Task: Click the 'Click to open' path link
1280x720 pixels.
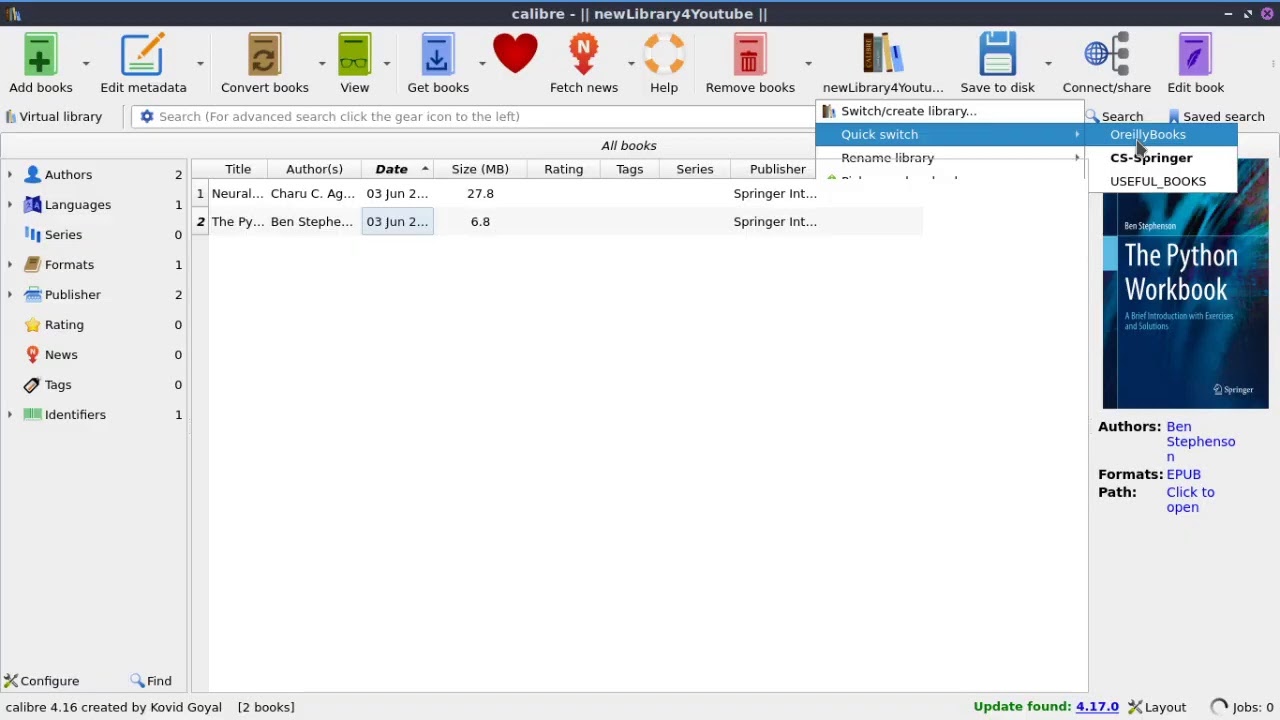Action: tap(1190, 500)
